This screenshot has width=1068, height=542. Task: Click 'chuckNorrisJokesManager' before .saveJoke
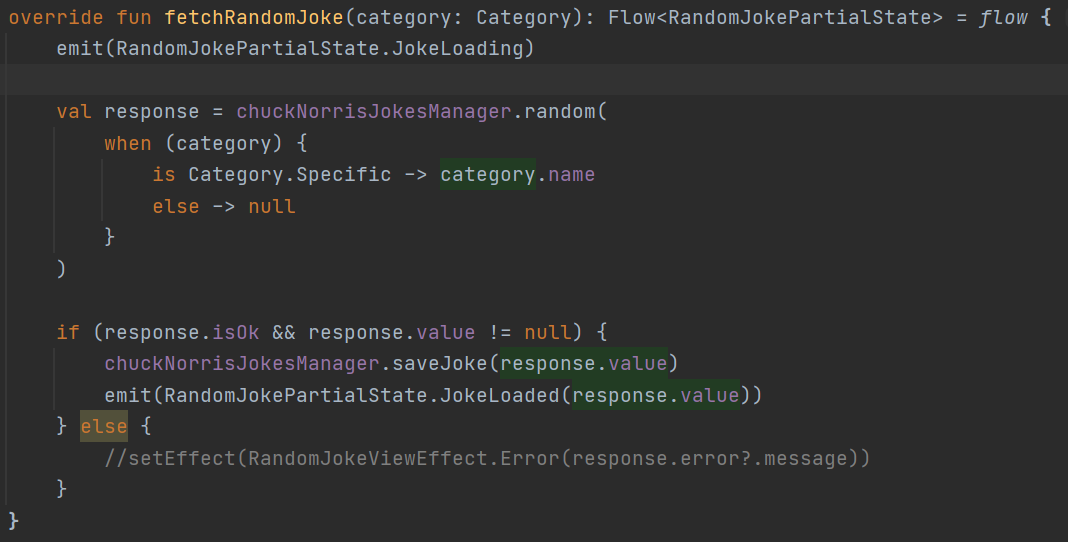pos(242,364)
